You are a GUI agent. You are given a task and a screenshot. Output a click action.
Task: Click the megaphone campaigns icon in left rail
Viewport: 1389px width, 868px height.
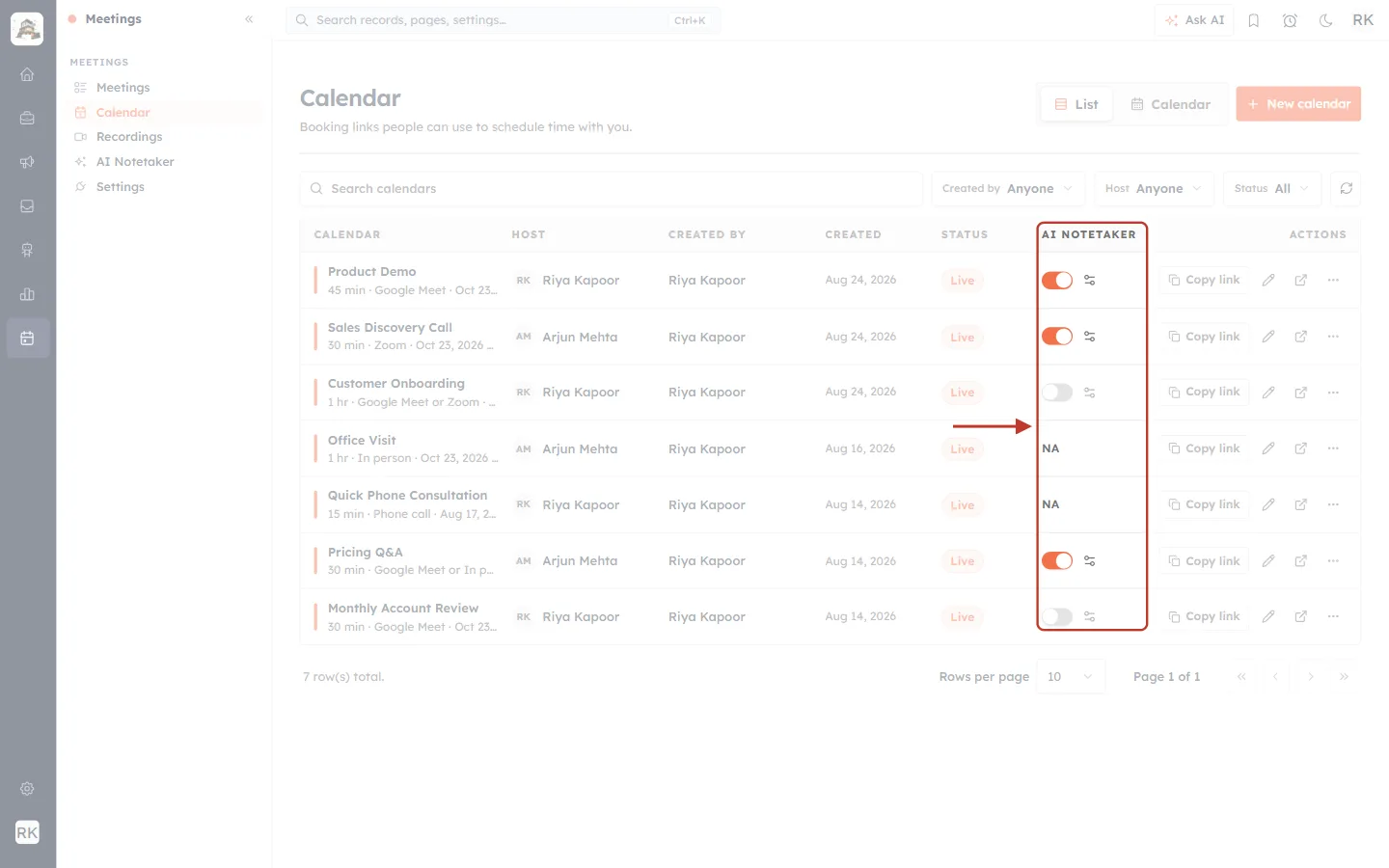coord(27,162)
